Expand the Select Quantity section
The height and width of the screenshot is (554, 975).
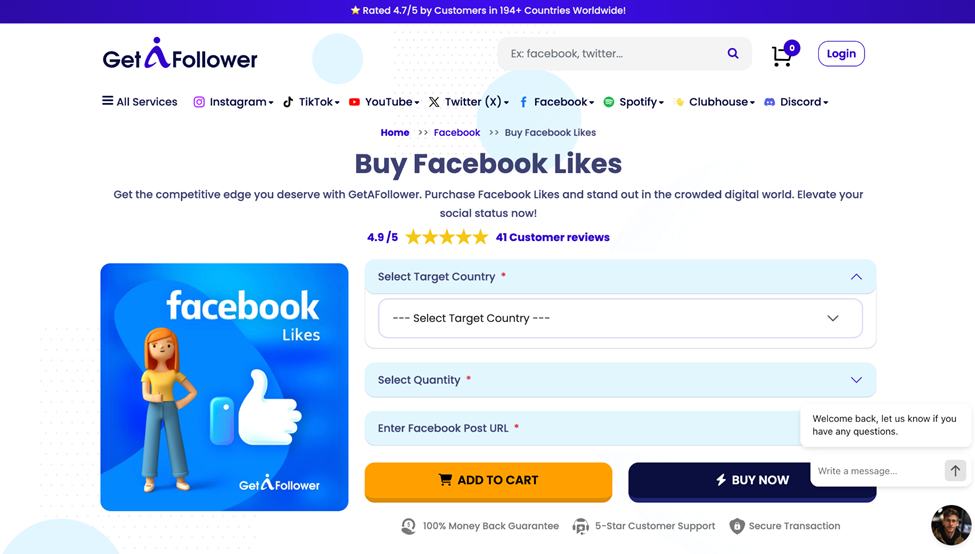click(x=856, y=380)
